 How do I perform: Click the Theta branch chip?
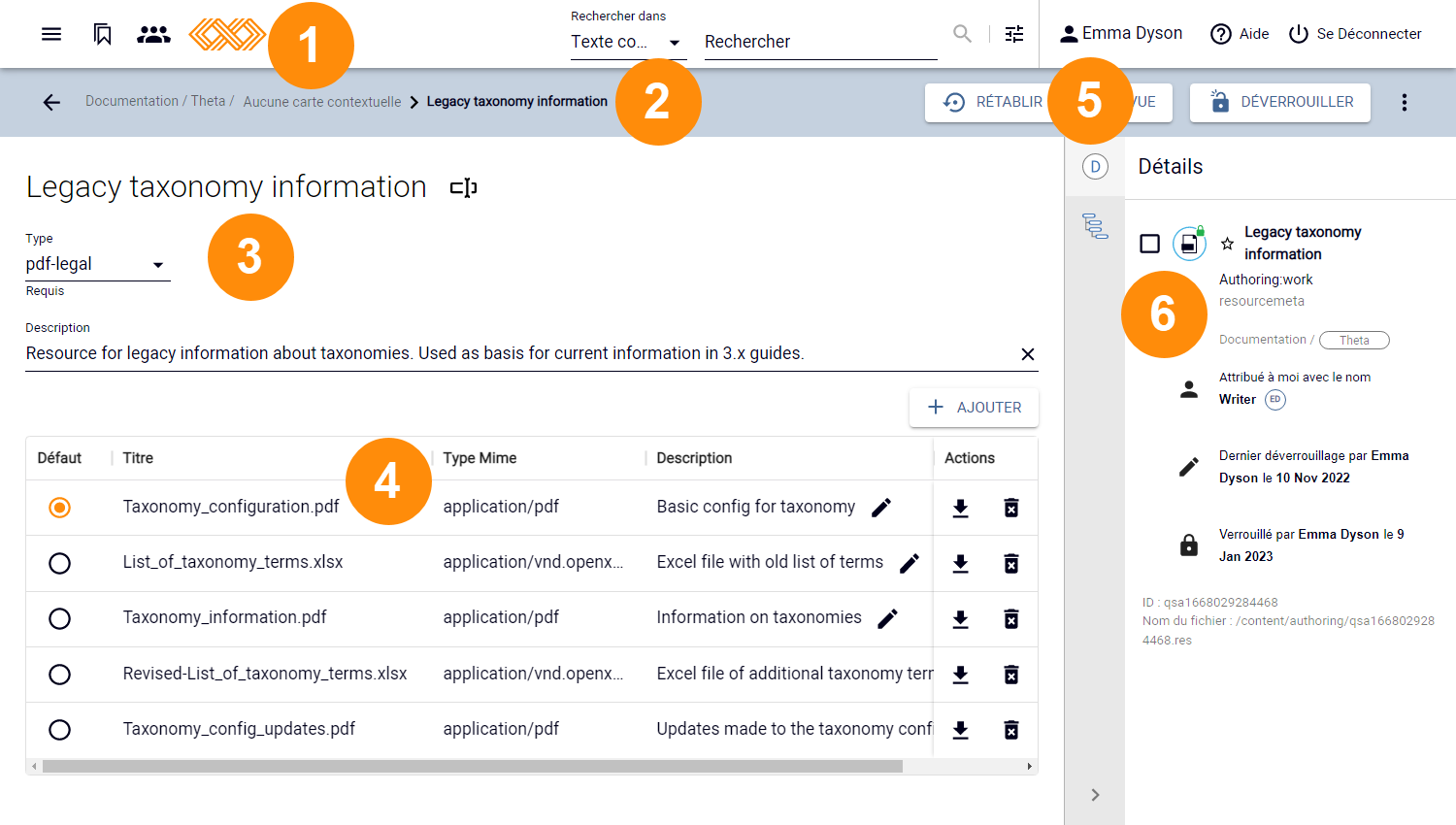[1354, 340]
